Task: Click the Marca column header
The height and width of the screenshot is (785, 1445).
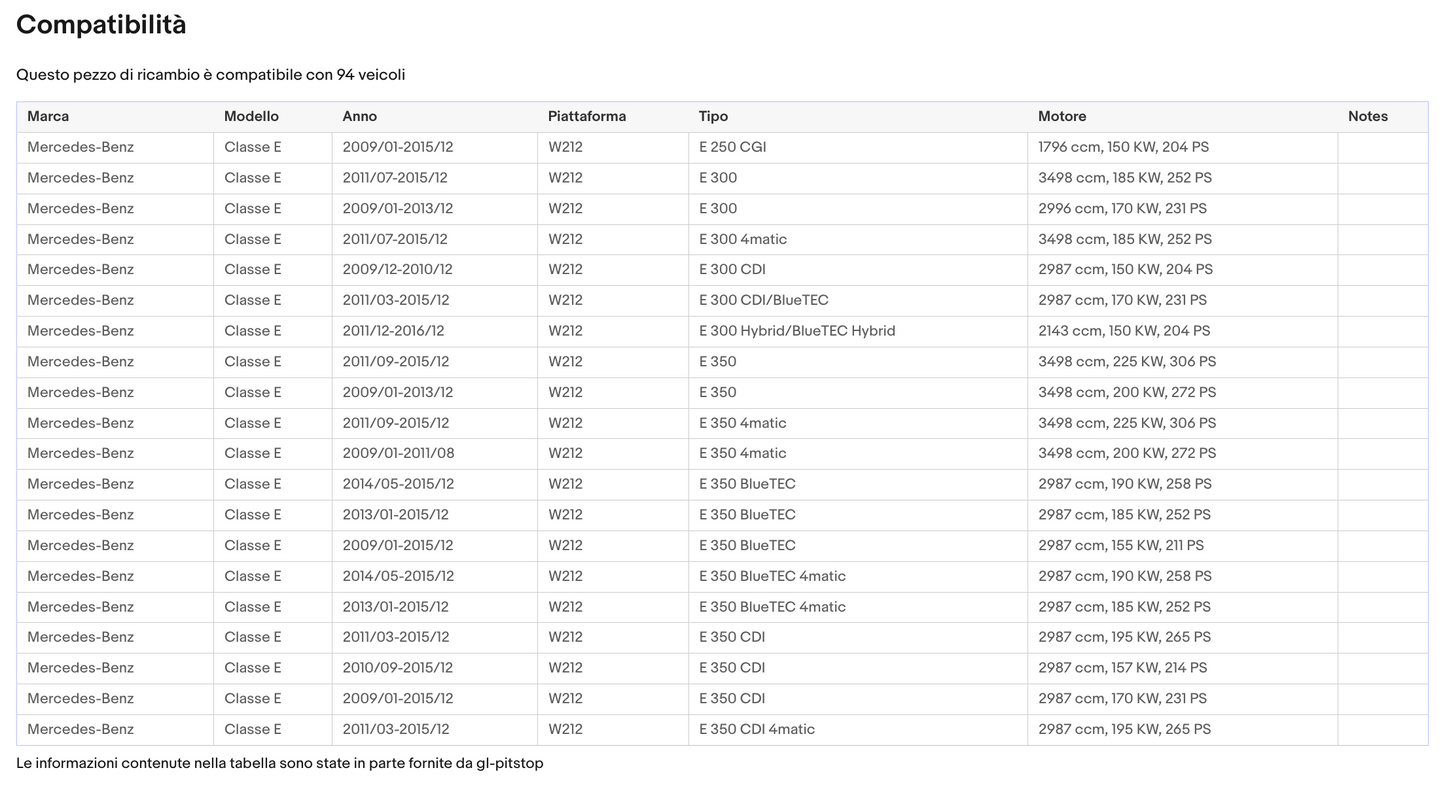Action: pos(115,117)
